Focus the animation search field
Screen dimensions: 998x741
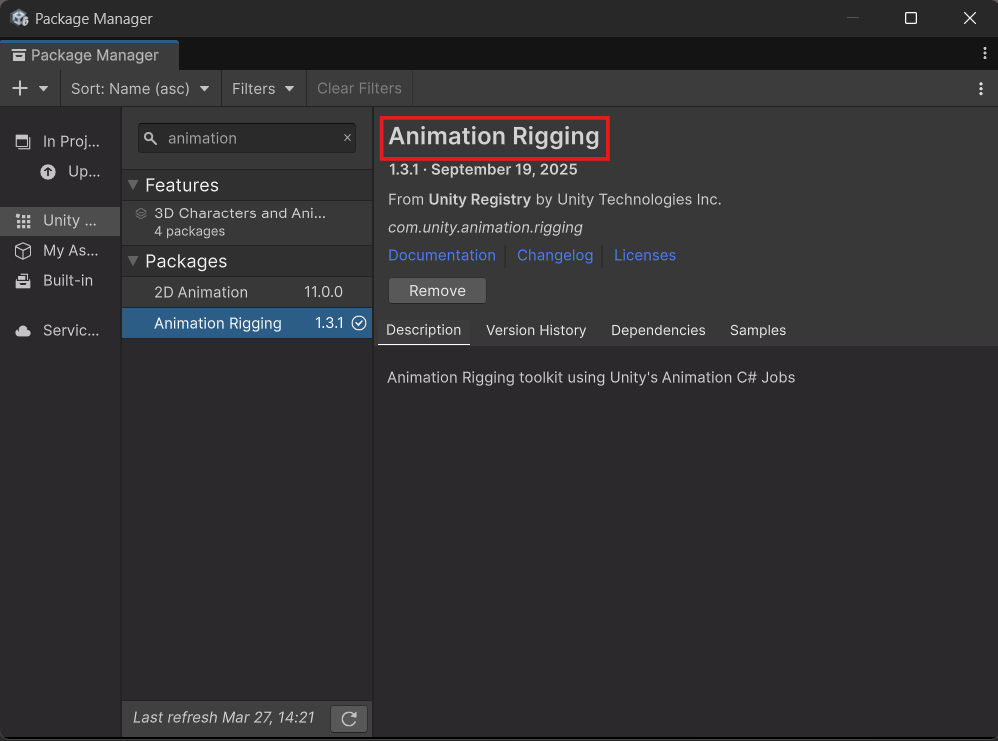(x=247, y=138)
